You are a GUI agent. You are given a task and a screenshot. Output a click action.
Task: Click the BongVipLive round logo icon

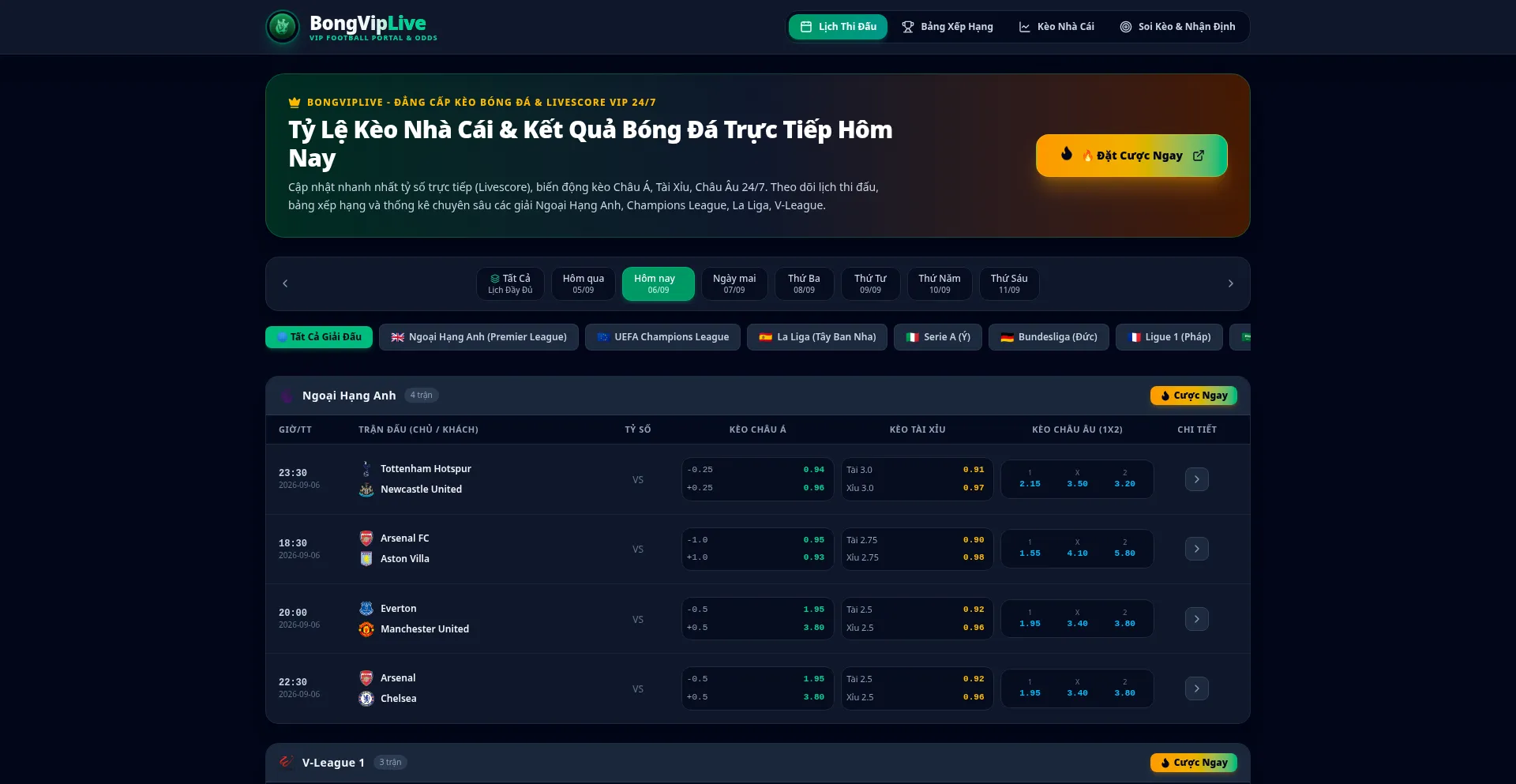coord(283,27)
